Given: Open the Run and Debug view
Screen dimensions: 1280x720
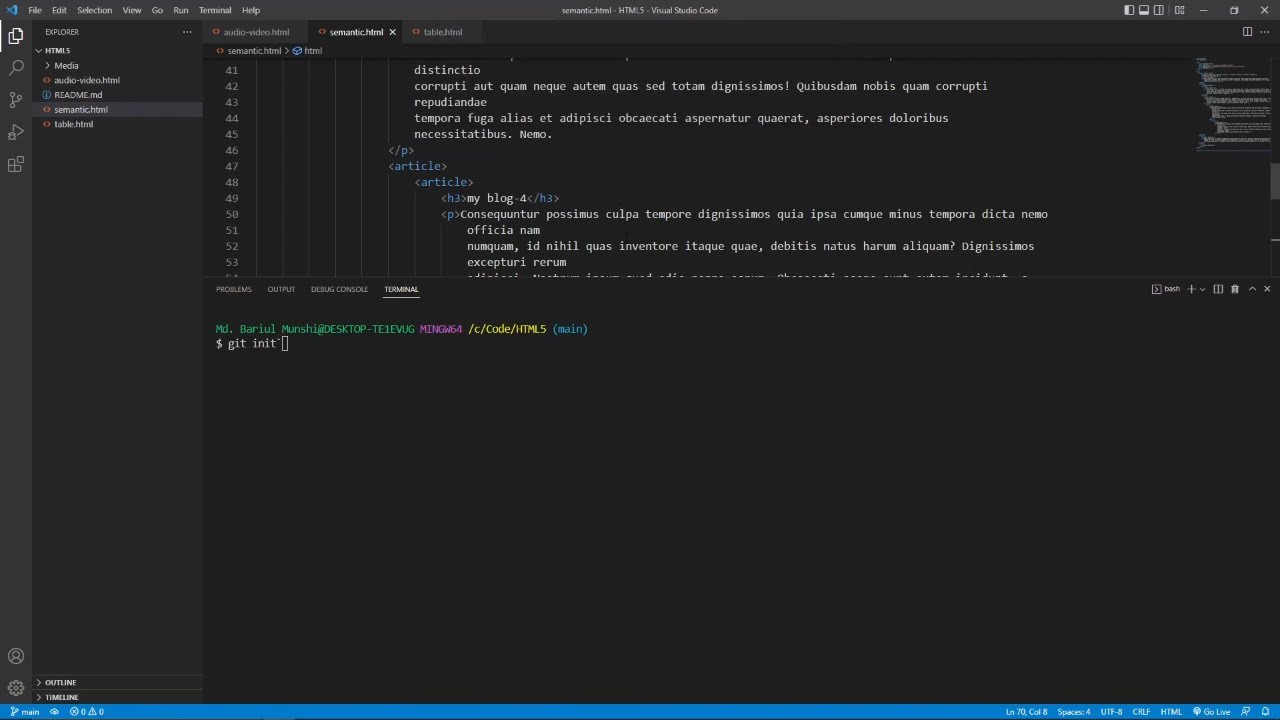Looking at the screenshot, I should pyautogui.click(x=16, y=132).
